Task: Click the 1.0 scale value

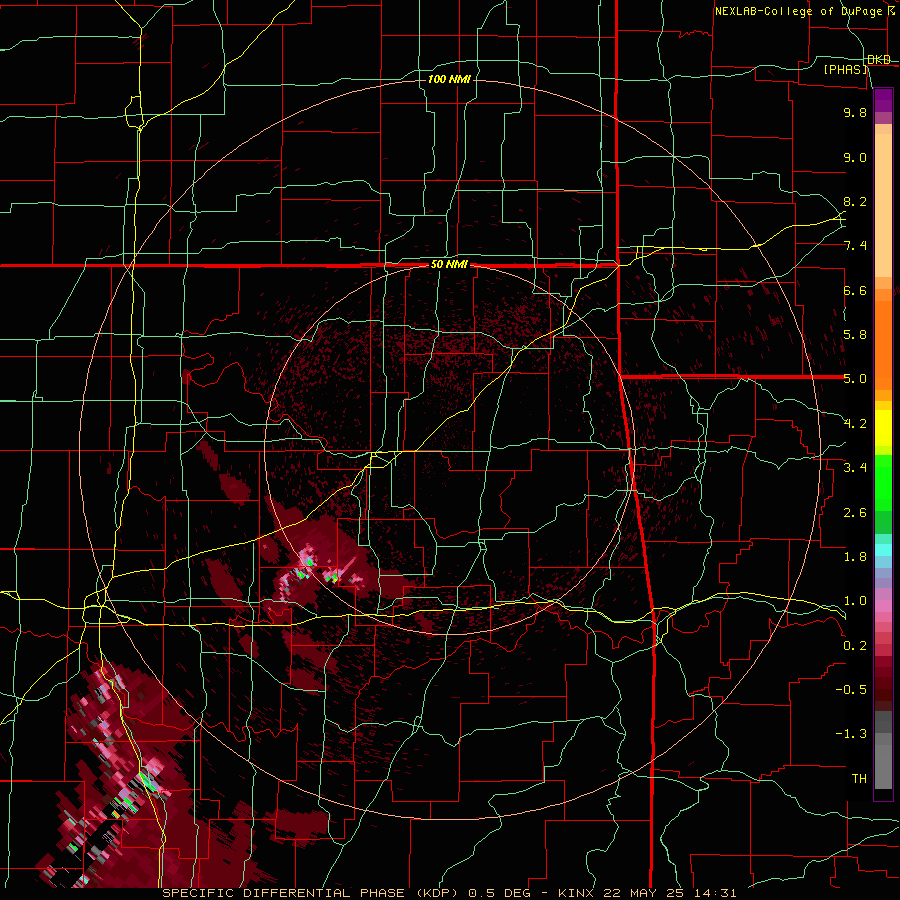Action: click(x=855, y=602)
